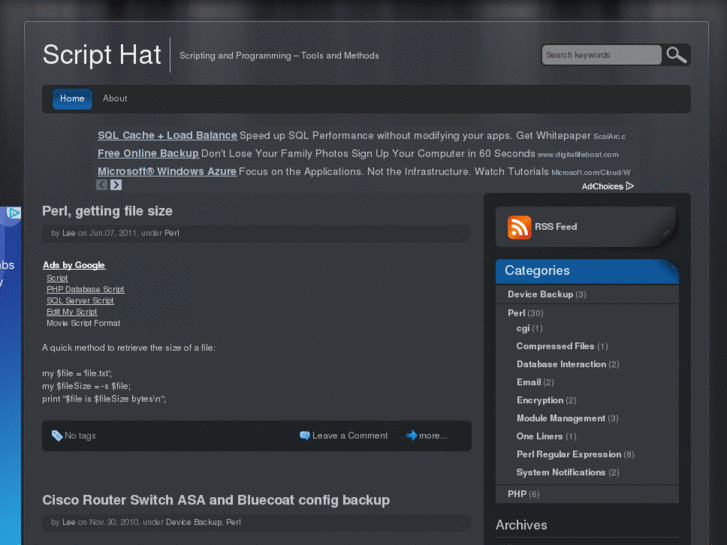Open the PHP category
Viewport: 727px width, 545px height.
[x=516, y=494]
